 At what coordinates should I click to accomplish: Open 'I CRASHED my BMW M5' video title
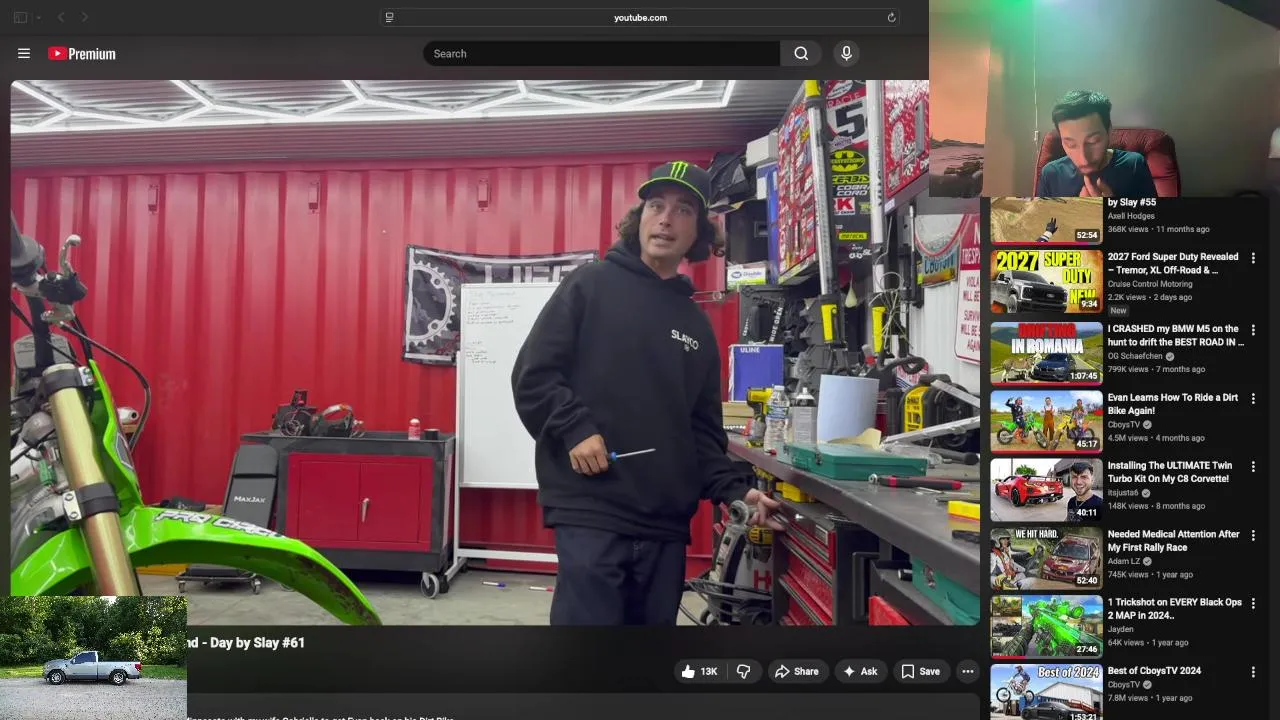click(x=1176, y=335)
